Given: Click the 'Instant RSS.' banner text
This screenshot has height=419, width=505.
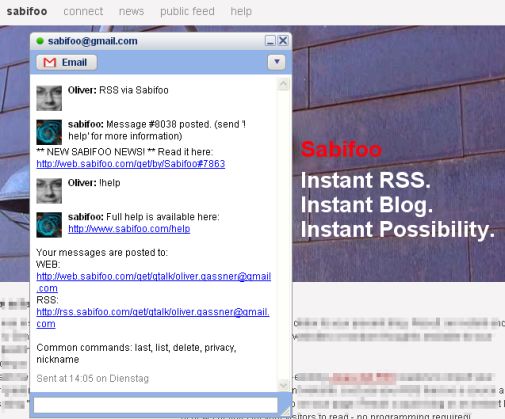Looking at the screenshot, I should pyautogui.click(x=366, y=180).
